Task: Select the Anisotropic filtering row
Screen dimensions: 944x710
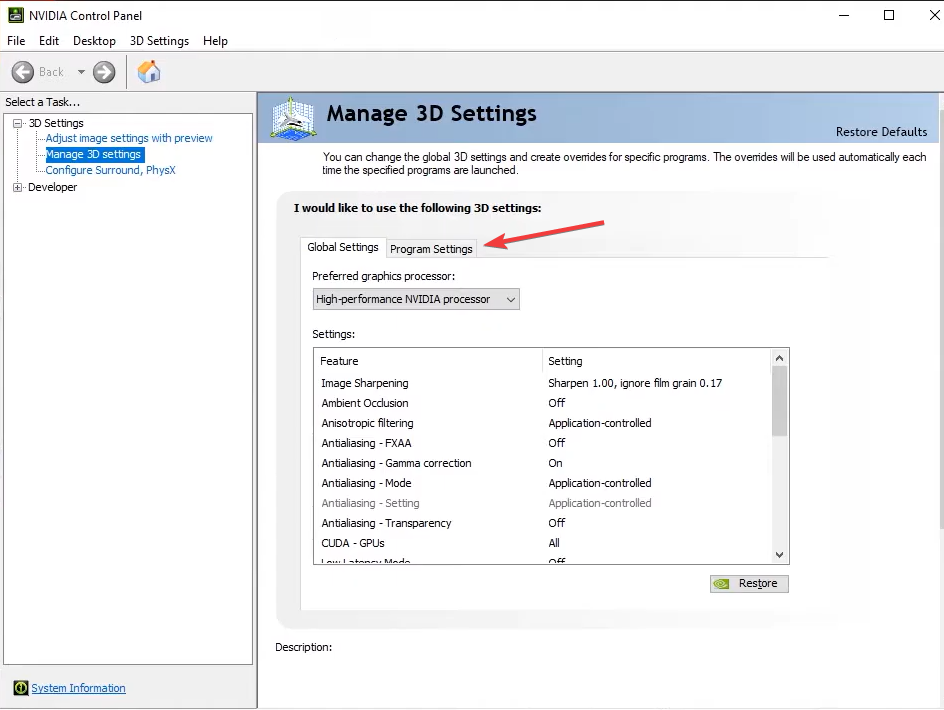Action: tap(542, 423)
